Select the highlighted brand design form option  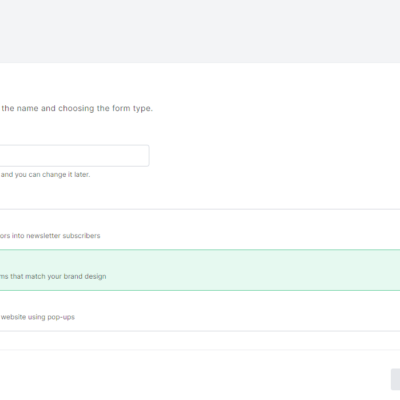200,270
